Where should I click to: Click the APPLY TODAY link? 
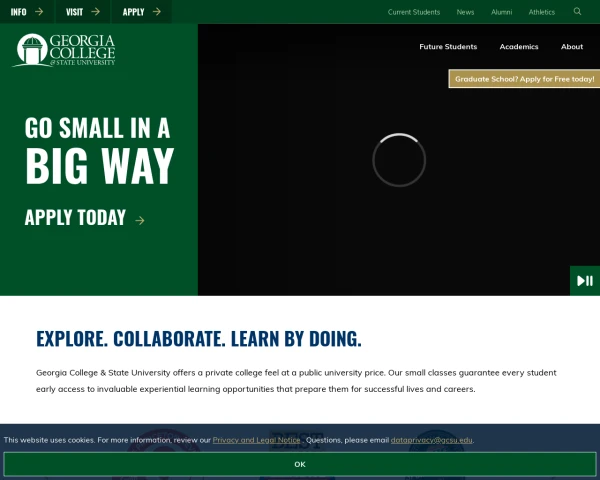coord(85,218)
